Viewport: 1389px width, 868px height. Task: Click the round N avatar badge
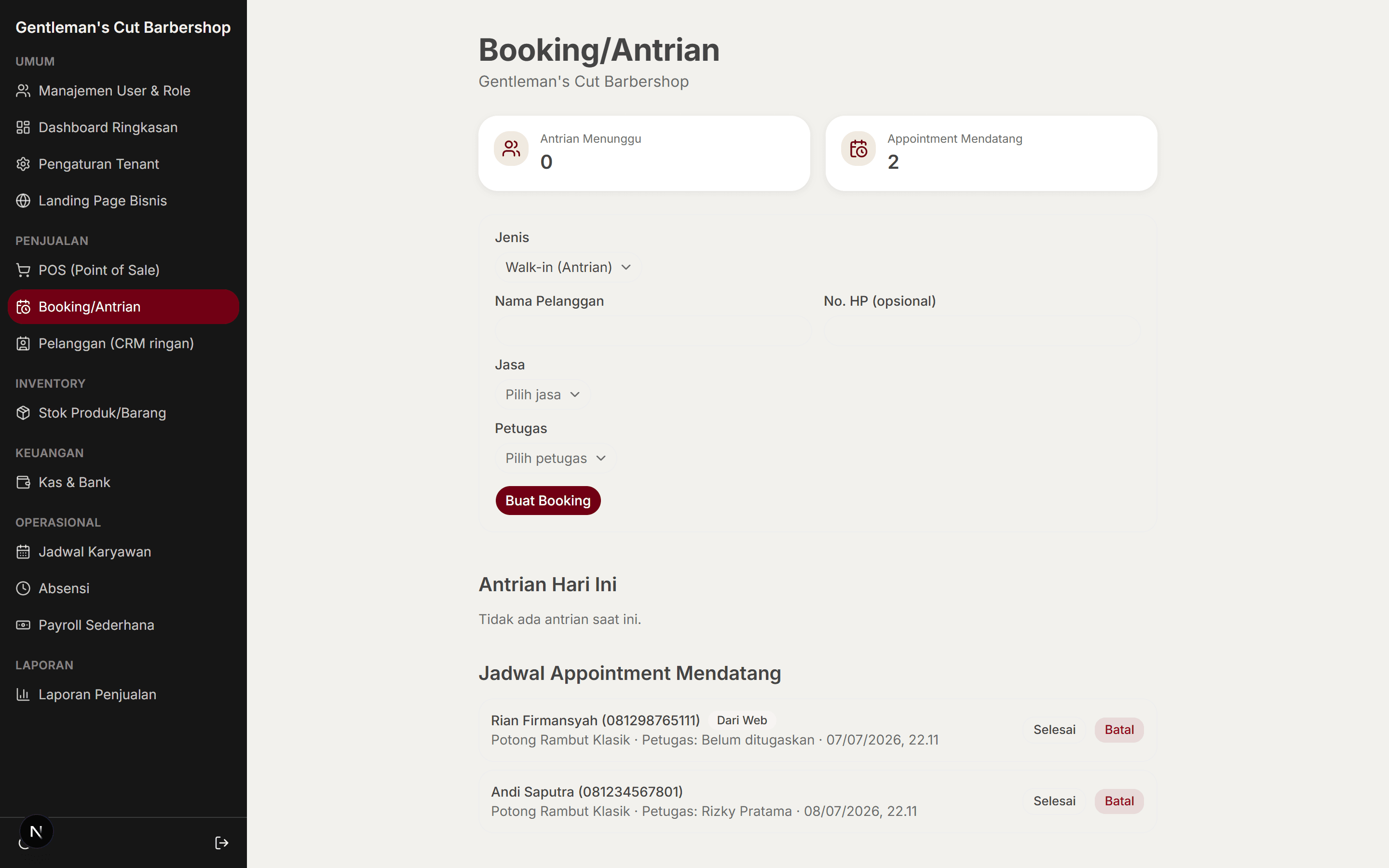(36, 831)
